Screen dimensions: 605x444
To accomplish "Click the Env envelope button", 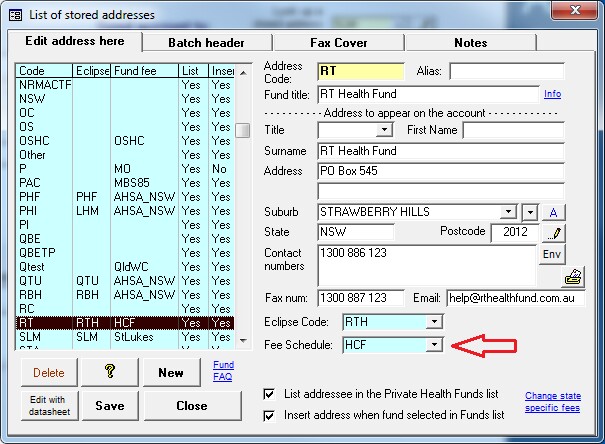I will [x=552, y=254].
